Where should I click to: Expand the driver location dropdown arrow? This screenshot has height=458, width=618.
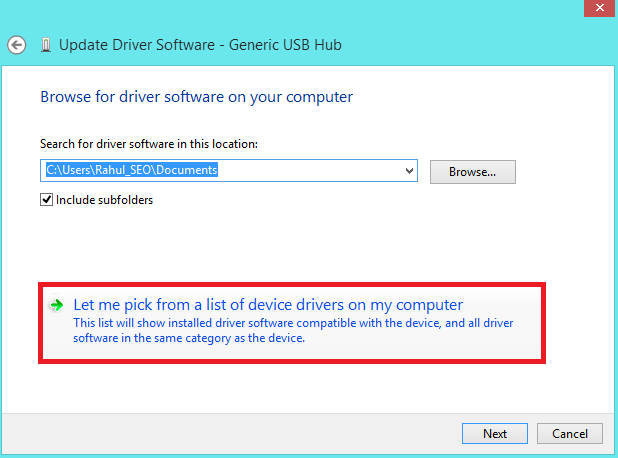(409, 171)
